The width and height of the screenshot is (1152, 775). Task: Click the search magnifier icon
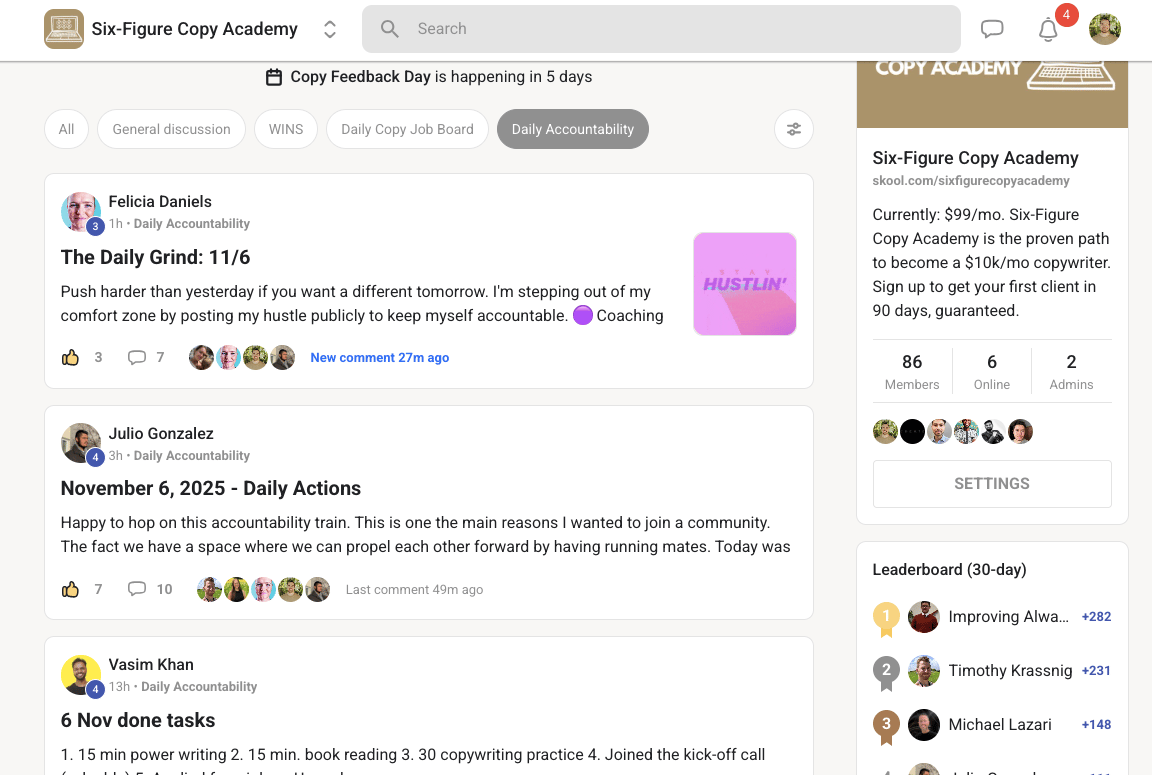coord(389,29)
